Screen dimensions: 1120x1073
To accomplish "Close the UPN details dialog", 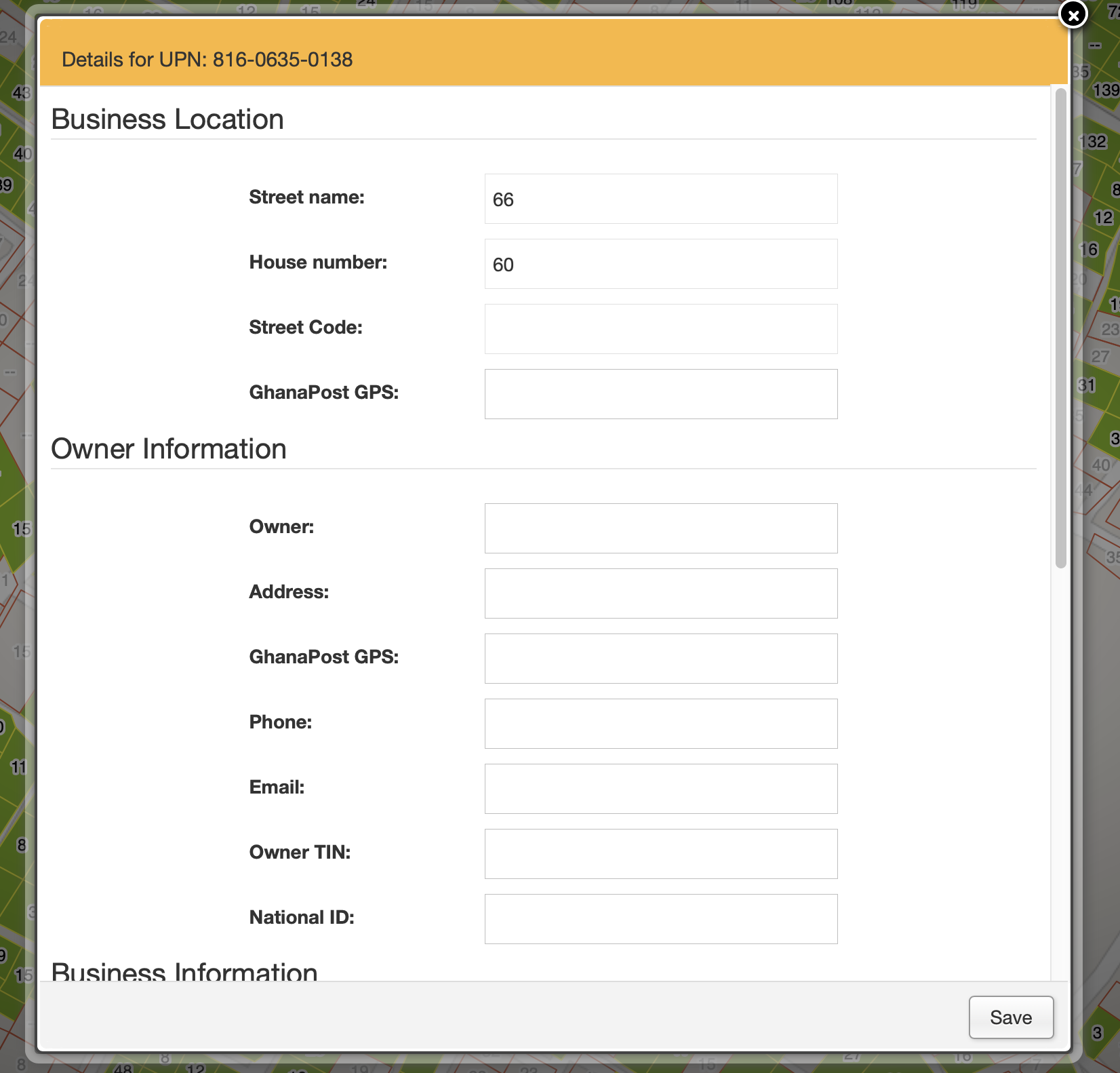I will click(1073, 14).
